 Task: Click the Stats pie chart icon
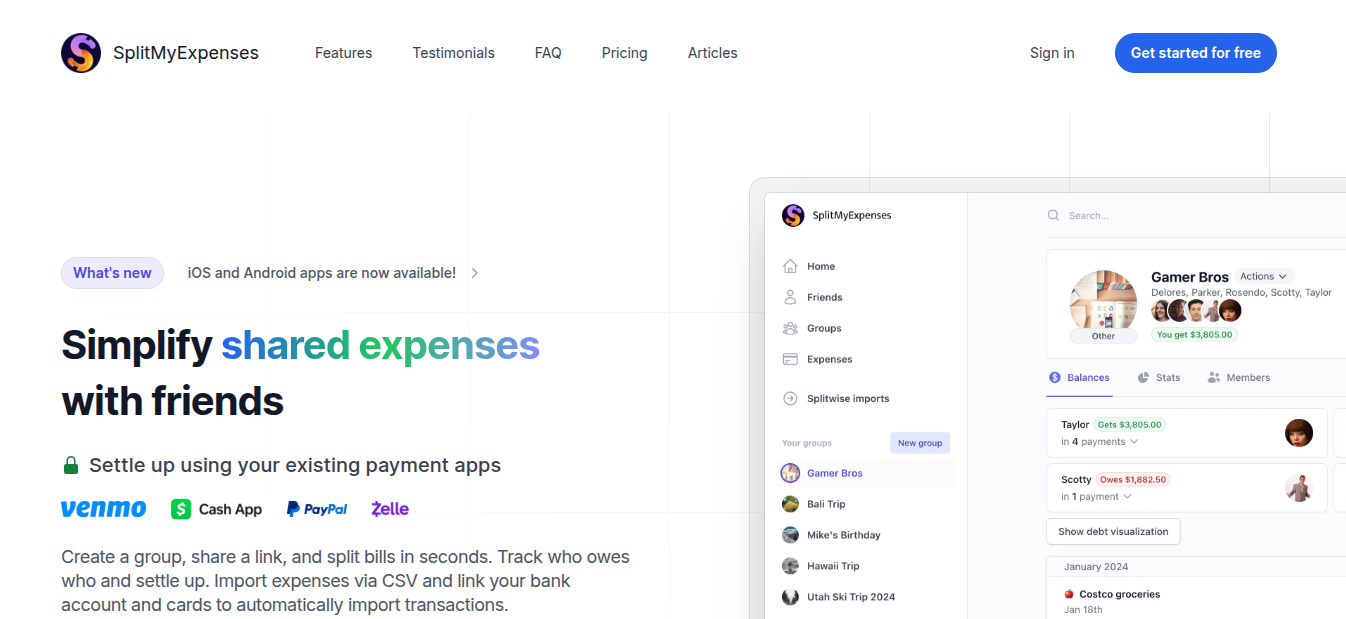pos(1143,378)
